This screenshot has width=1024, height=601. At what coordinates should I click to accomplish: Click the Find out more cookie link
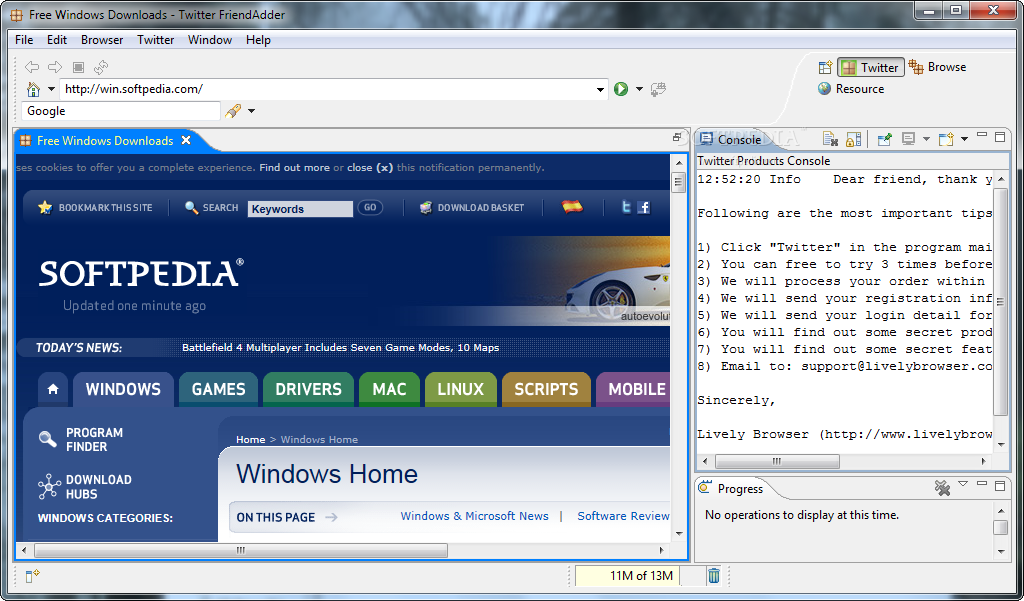[x=295, y=168]
